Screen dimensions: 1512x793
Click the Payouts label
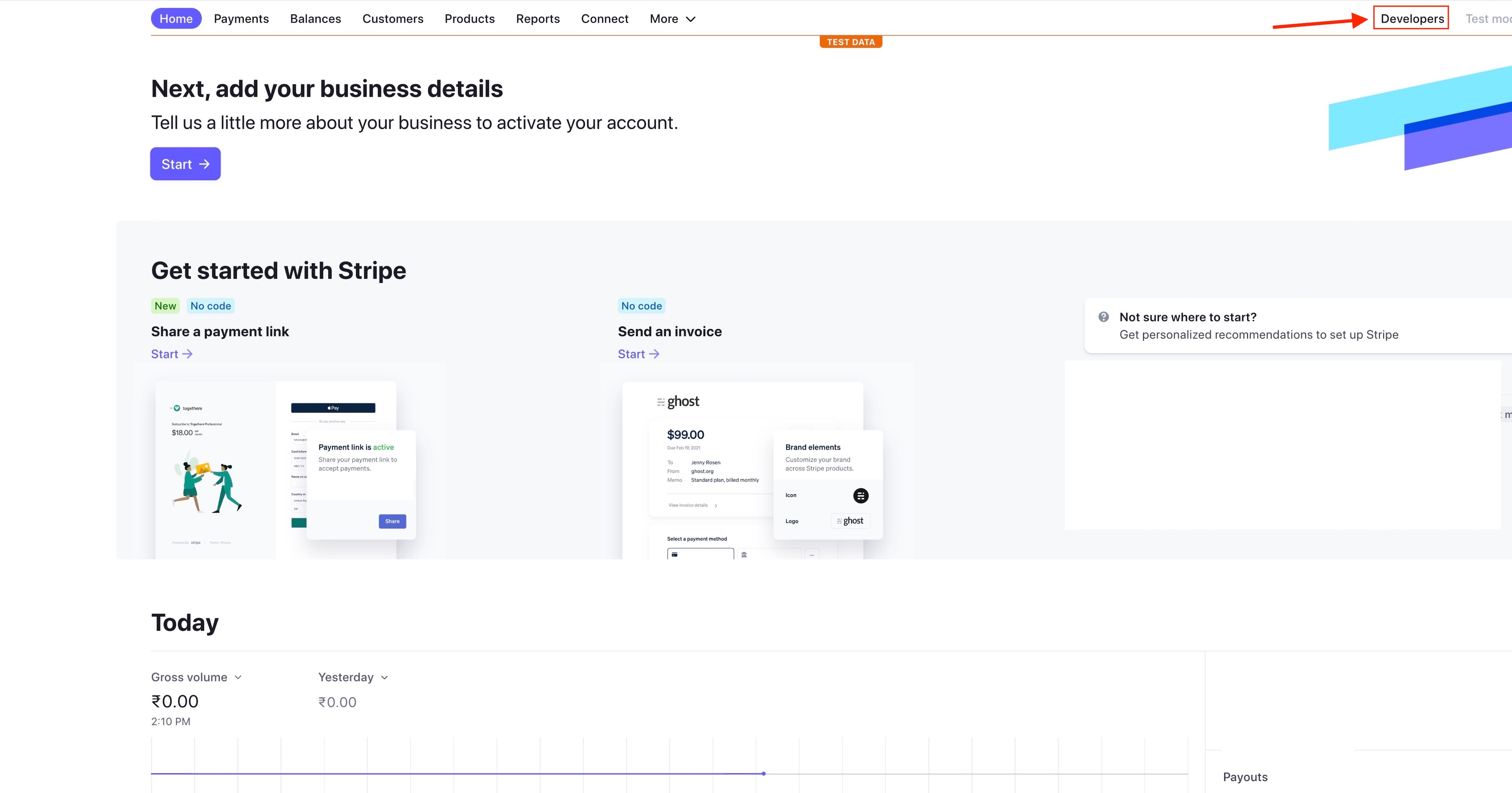[x=1245, y=777]
